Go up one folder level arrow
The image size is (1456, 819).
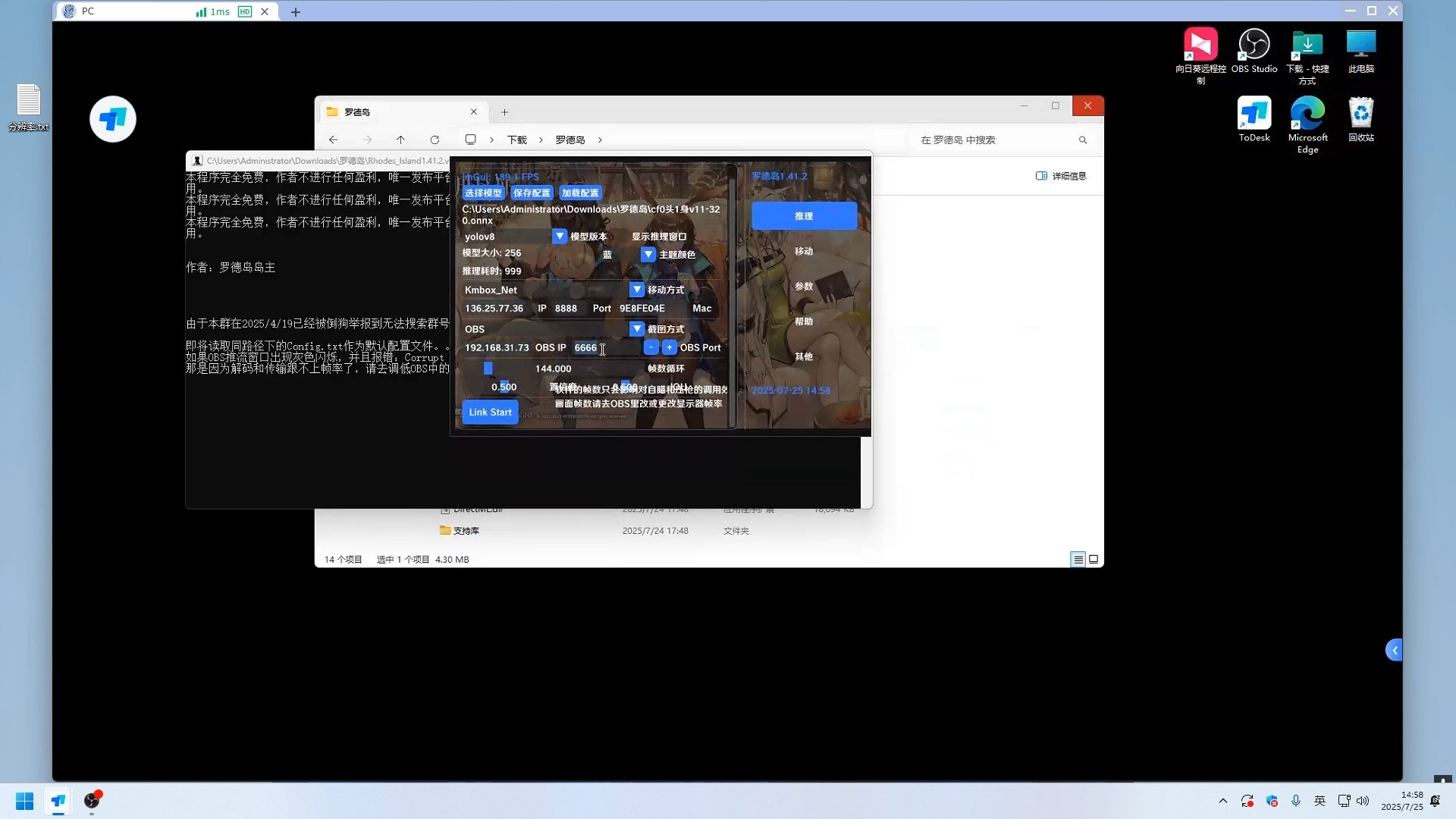click(x=400, y=140)
